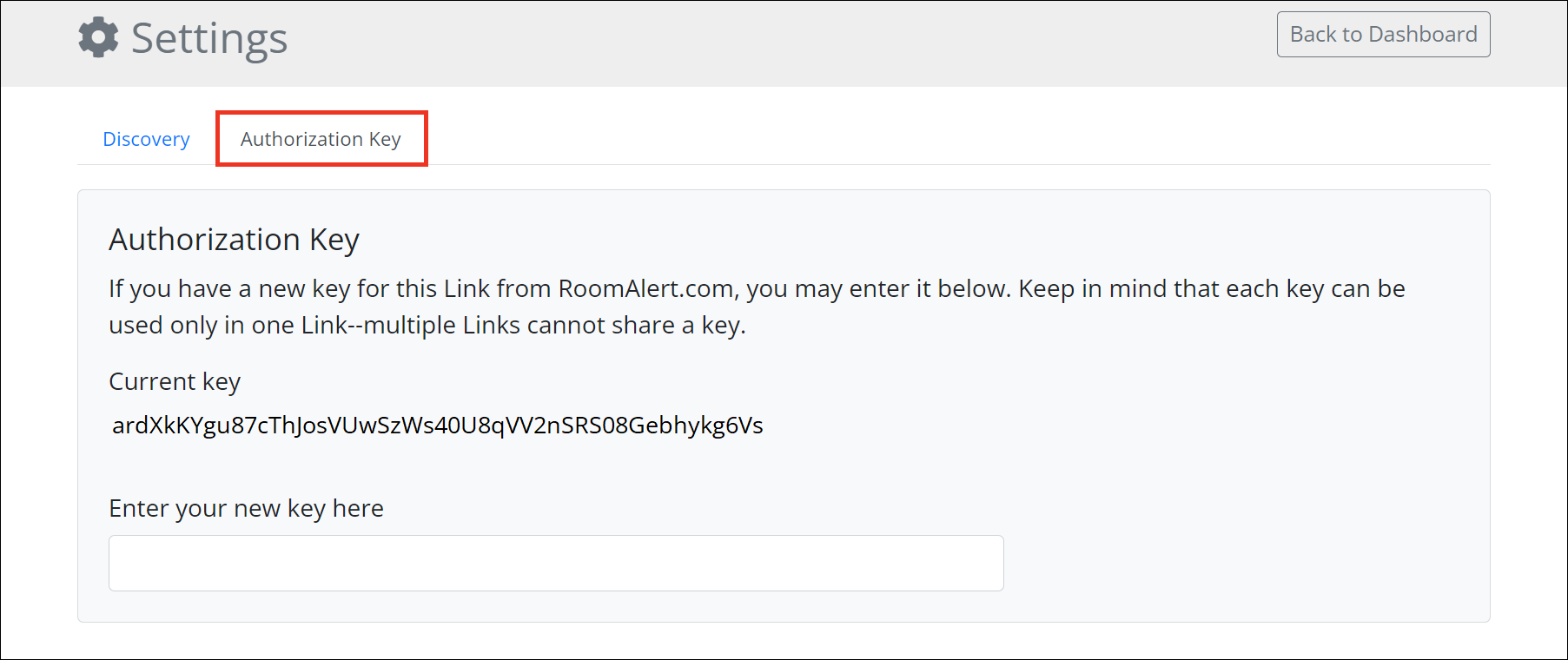
Task: Click the word 'Dashboard' on the top button
Action: point(1422,35)
